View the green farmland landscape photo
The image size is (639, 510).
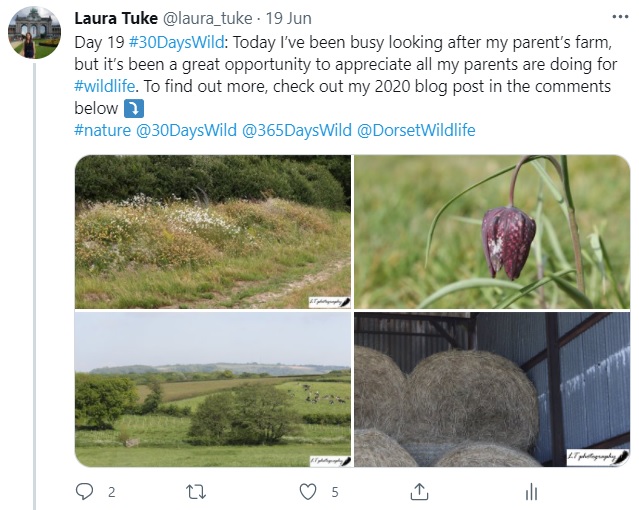(x=212, y=390)
